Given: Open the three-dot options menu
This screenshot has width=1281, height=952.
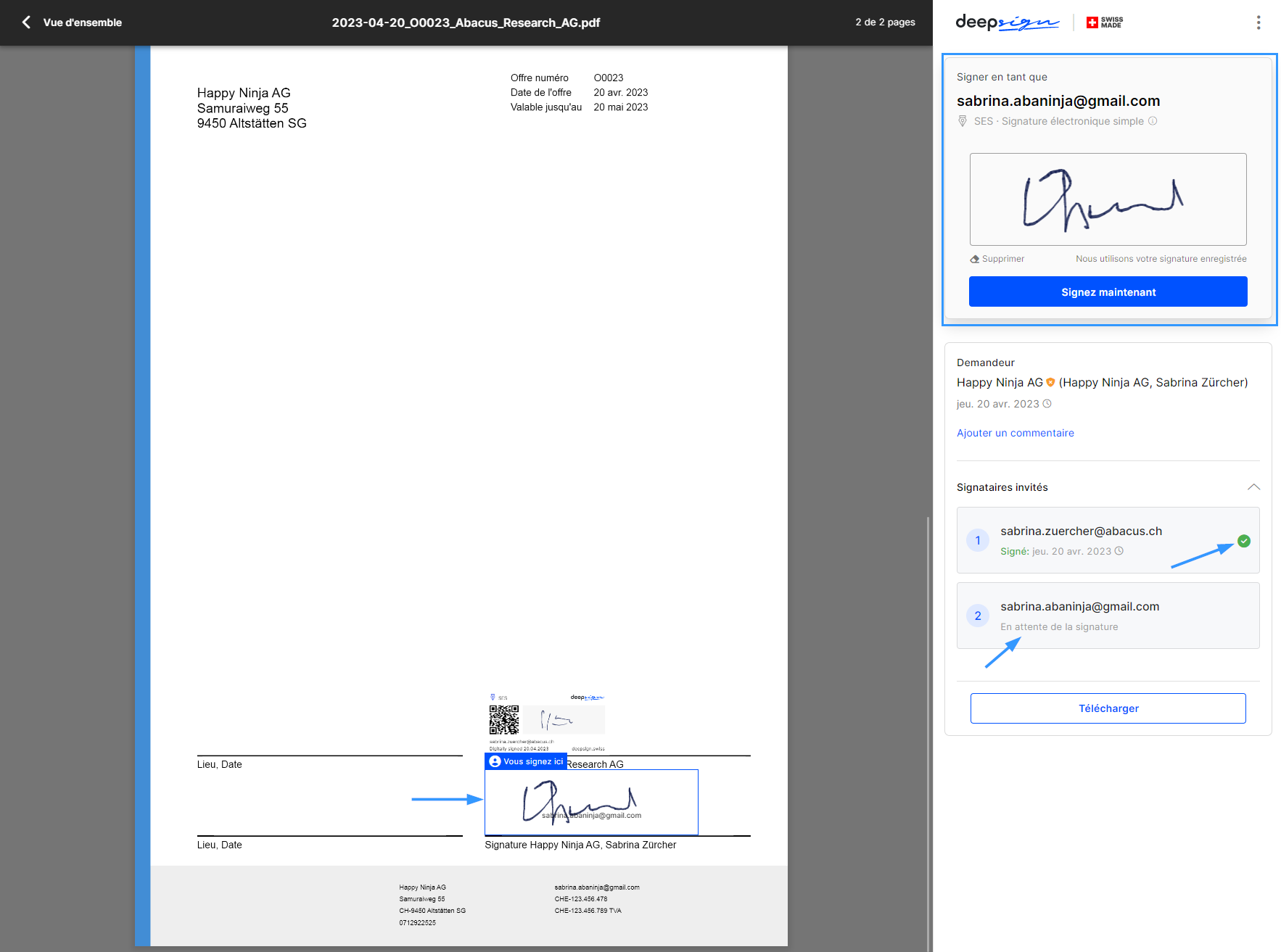Looking at the screenshot, I should pyautogui.click(x=1258, y=22).
